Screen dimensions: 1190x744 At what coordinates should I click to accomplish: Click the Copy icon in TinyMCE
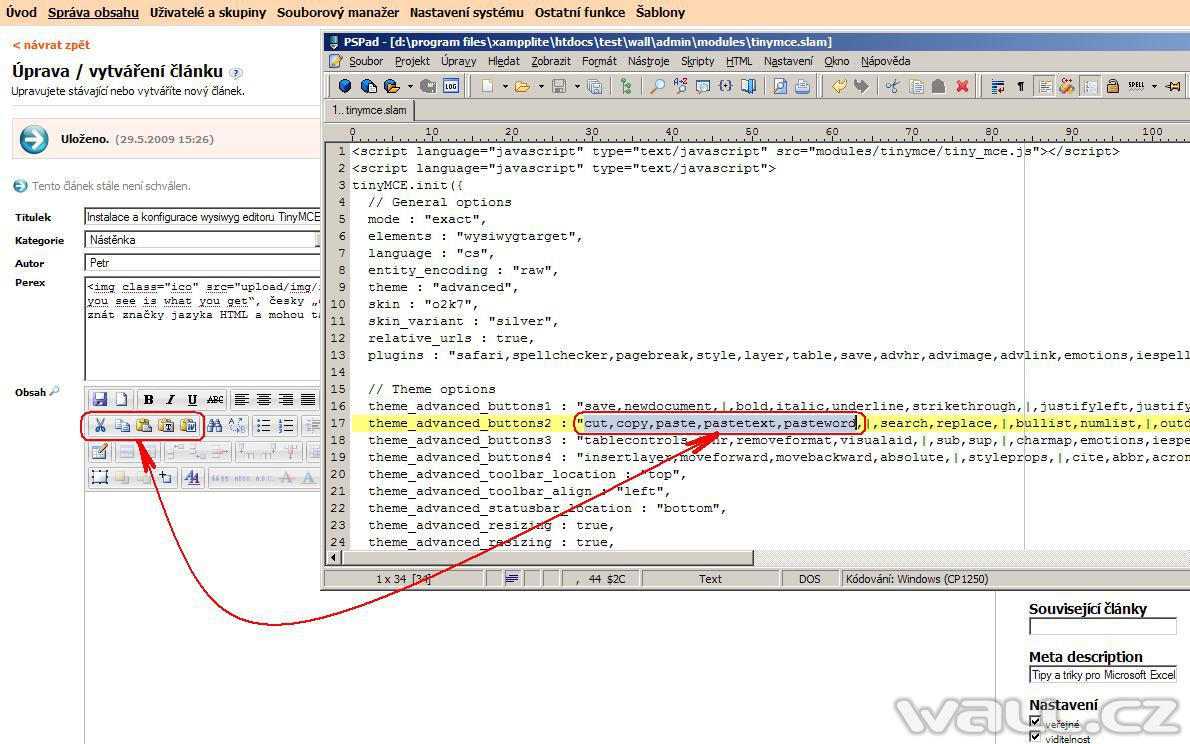(122, 426)
